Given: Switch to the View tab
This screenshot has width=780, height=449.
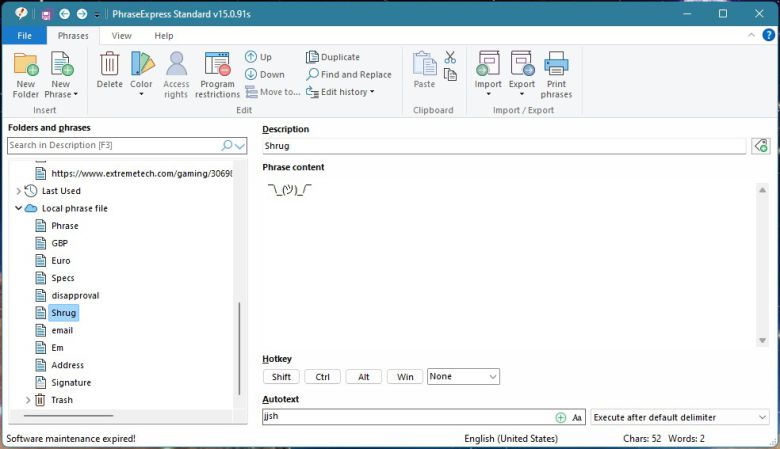Looking at the screenshot, I should [121, 36].
